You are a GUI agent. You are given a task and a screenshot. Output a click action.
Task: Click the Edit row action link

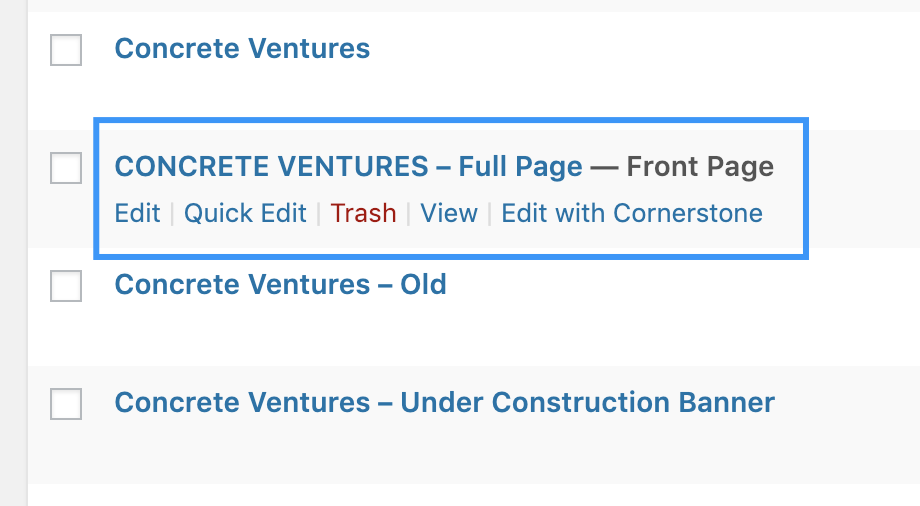pos(137,213)
